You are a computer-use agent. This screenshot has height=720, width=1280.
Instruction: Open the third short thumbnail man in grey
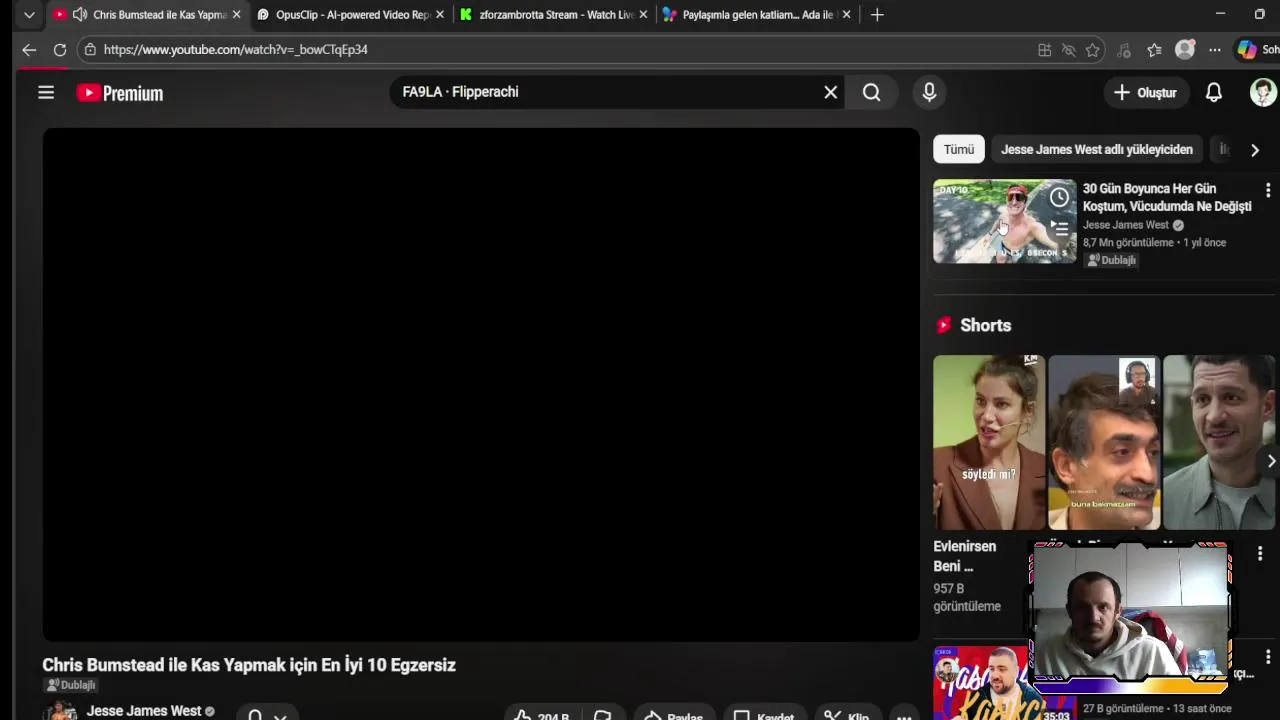[x=1219, y=442]
